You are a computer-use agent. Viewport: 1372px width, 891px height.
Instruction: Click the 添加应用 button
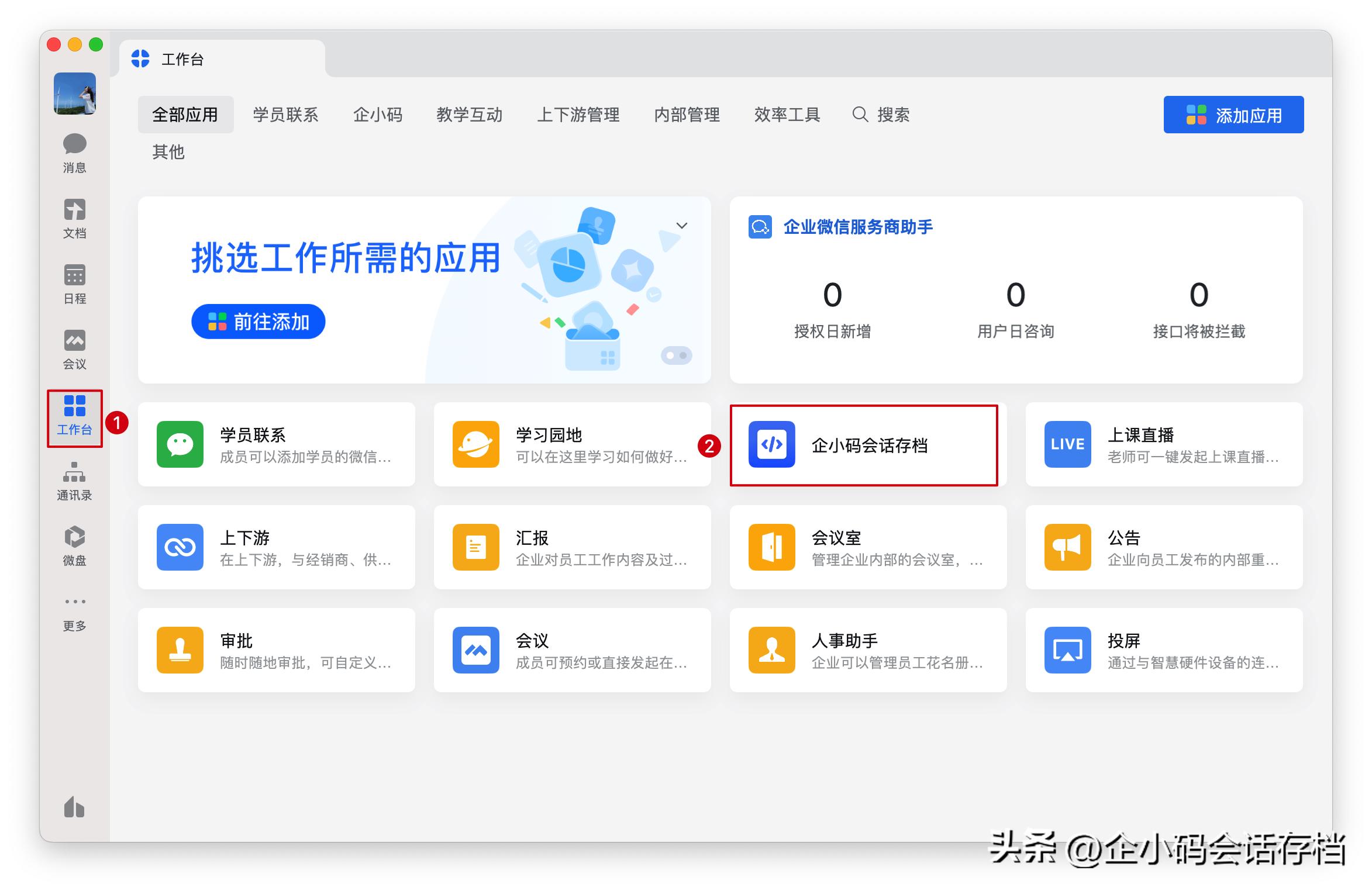coord(1233,114)
